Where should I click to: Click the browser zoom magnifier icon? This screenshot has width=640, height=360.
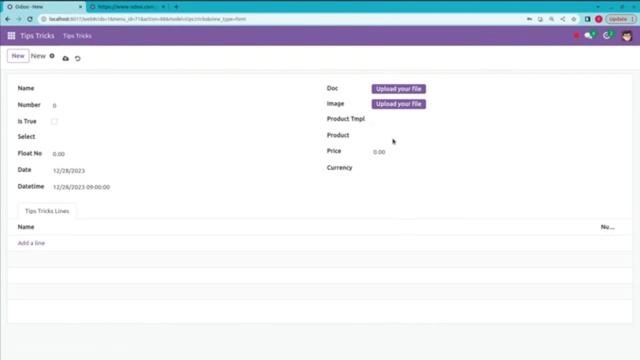[x=551, y=19]
